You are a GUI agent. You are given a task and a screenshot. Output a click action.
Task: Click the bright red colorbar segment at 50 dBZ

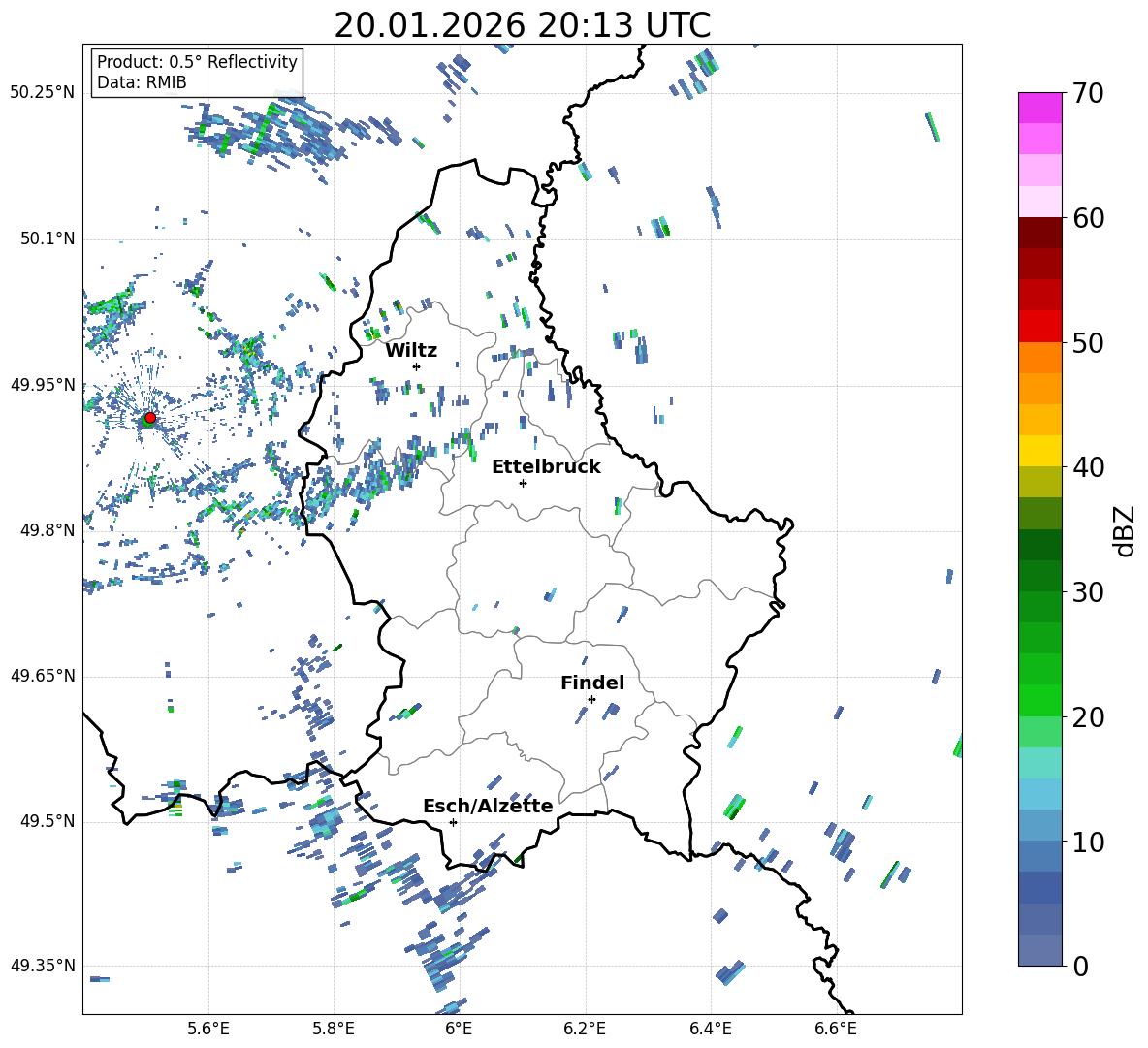1039,327
